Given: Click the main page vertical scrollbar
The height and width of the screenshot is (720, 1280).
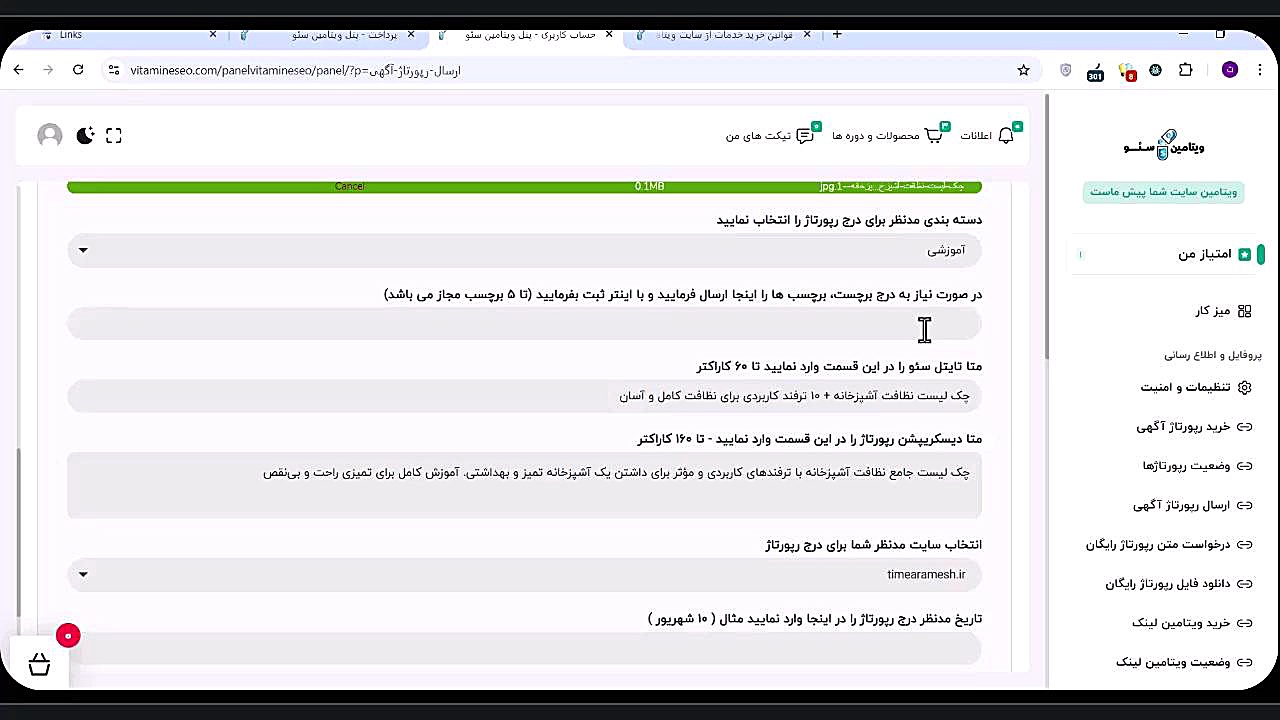Looking at the screenshot, I should click(x=1047, y=226).
